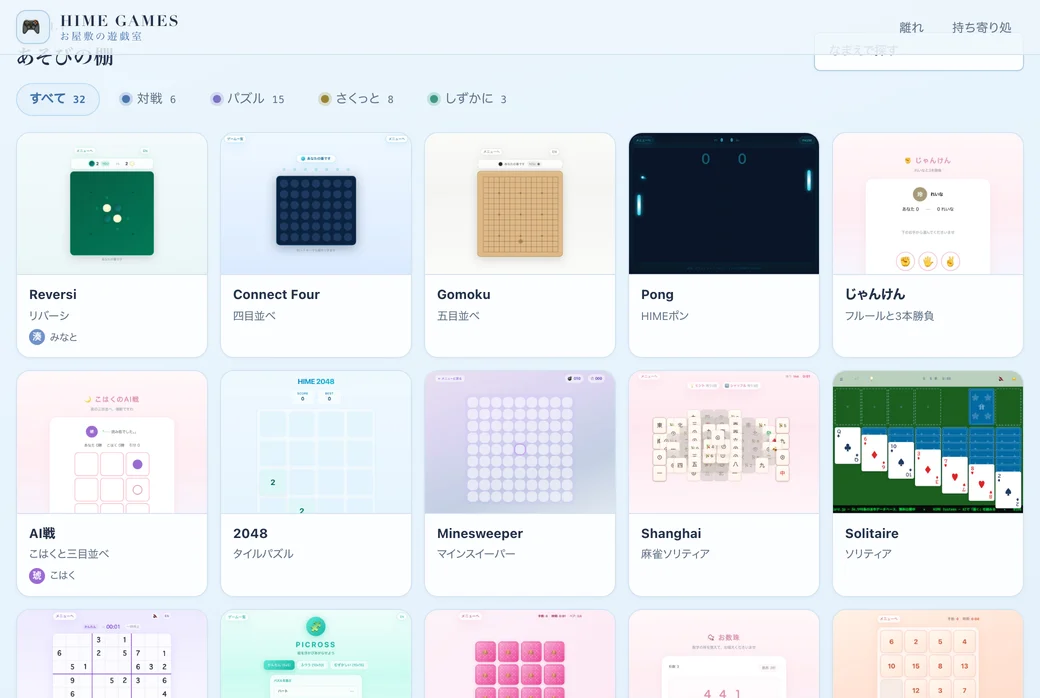
Task: Click the こはくと三目並べ subtitle text
Action: [x=69, y=554]
